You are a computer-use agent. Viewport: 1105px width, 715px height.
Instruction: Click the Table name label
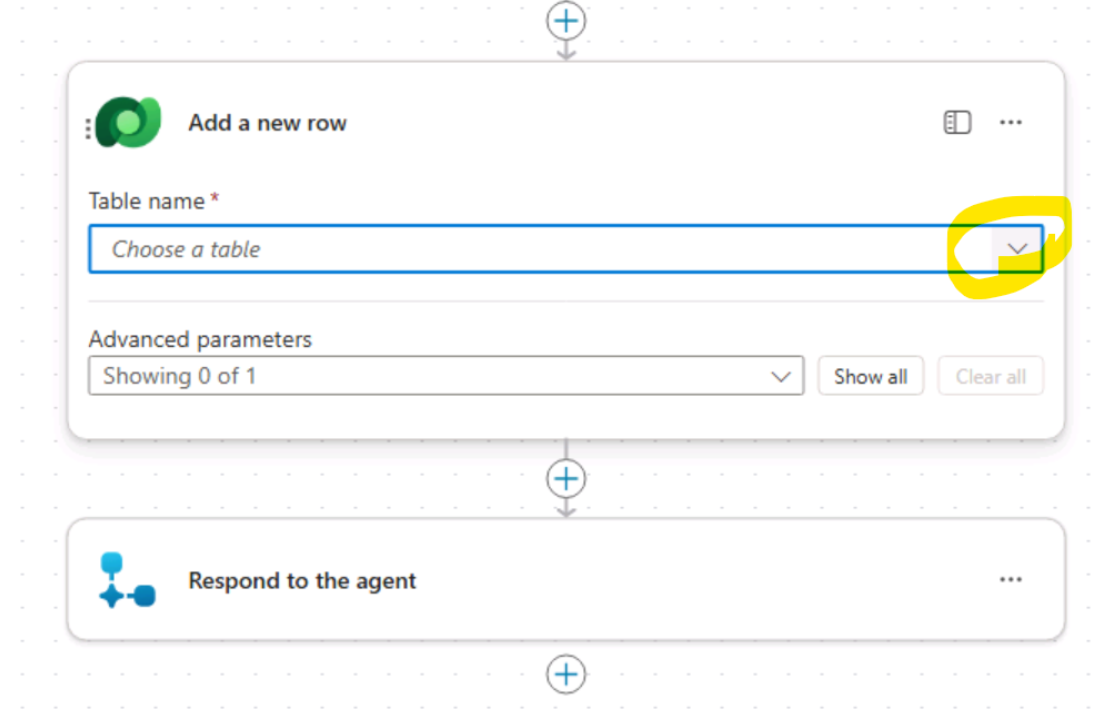(146, 201)
